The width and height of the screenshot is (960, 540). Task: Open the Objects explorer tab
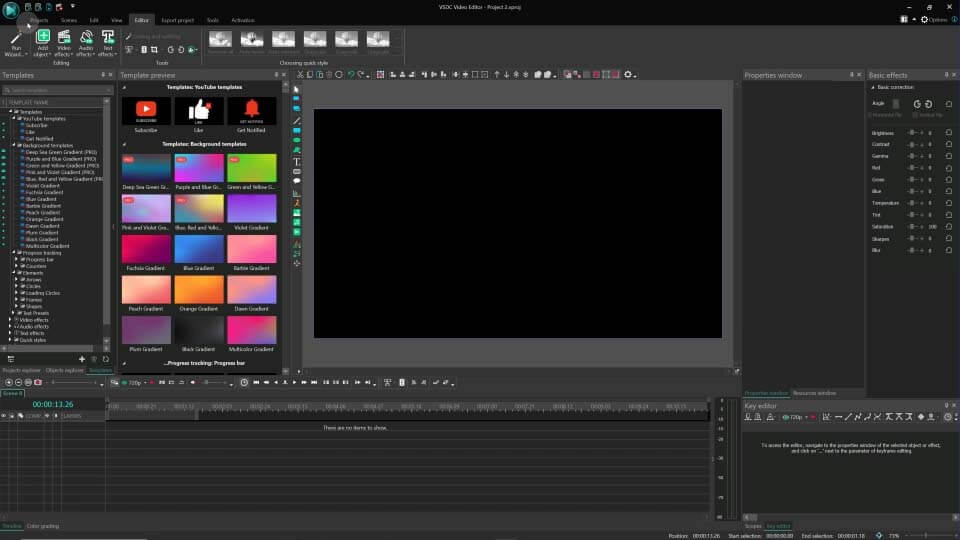pyautogui.click(x=64, y=370)
